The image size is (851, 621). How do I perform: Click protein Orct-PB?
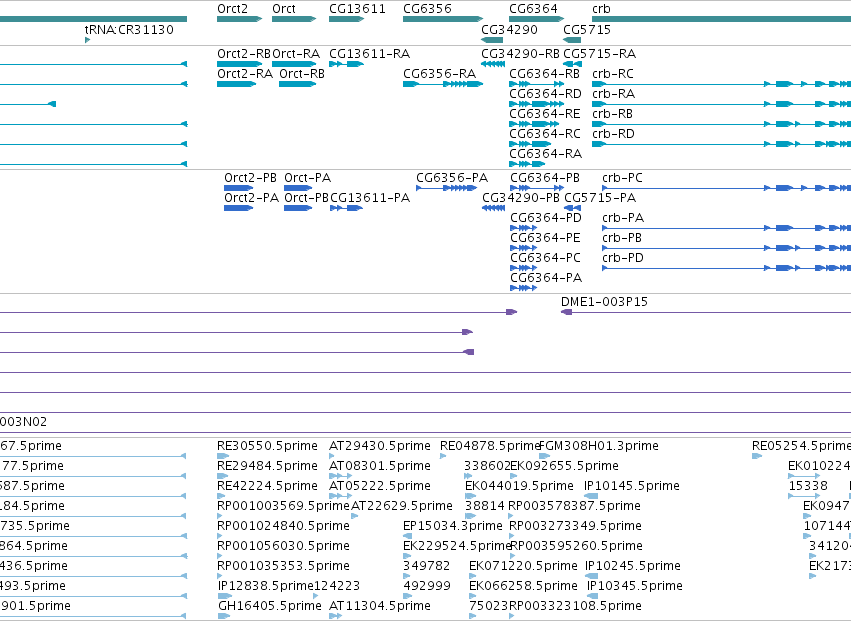tap(306, 198)
